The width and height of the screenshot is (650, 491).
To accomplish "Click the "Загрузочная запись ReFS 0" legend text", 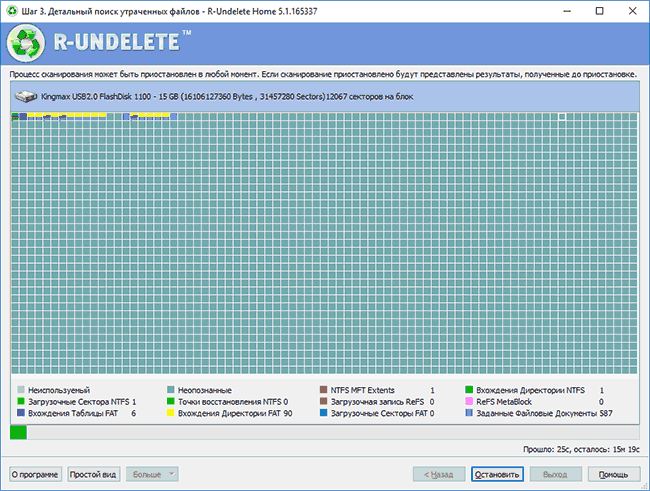I will [x=382, y=401].
